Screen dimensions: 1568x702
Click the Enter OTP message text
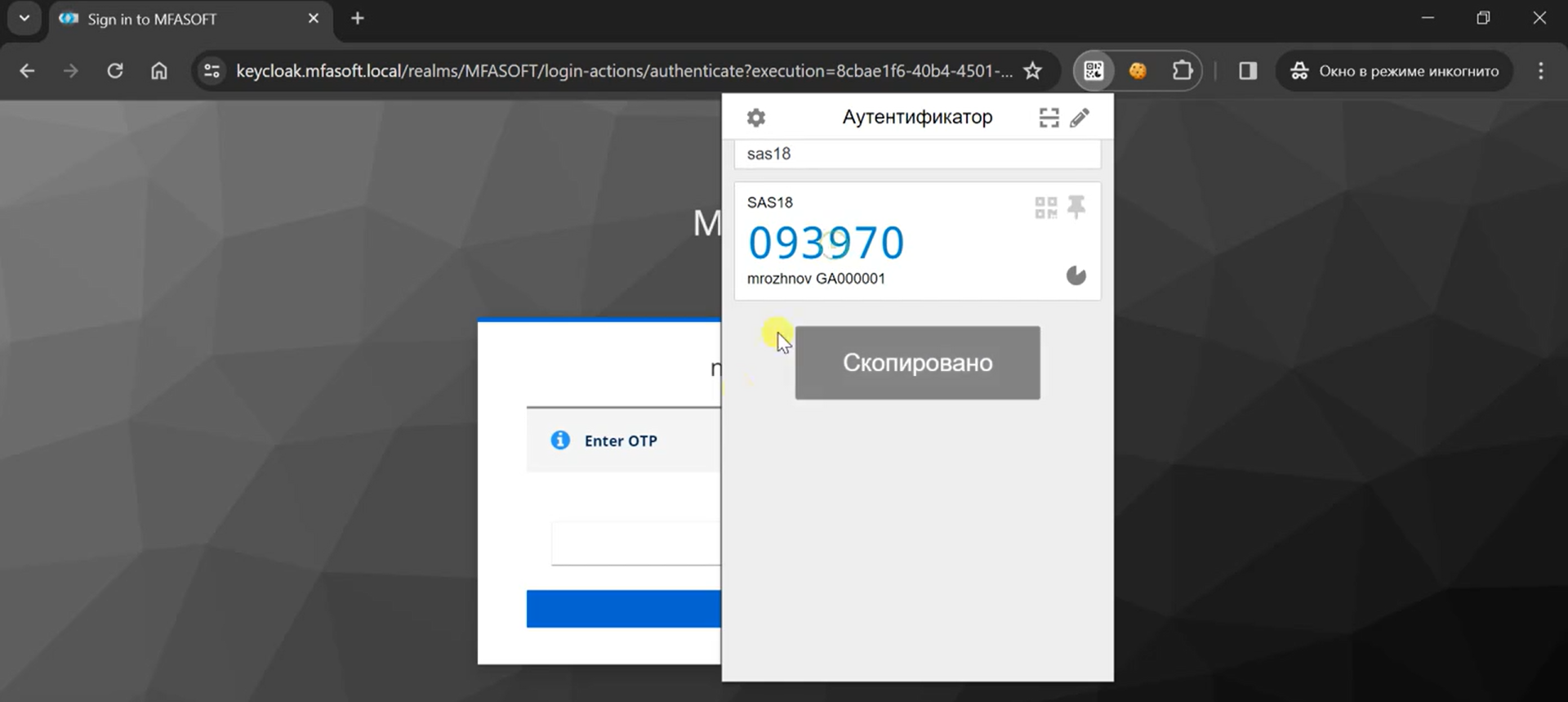pyautogui.click(x=621, y=441)
